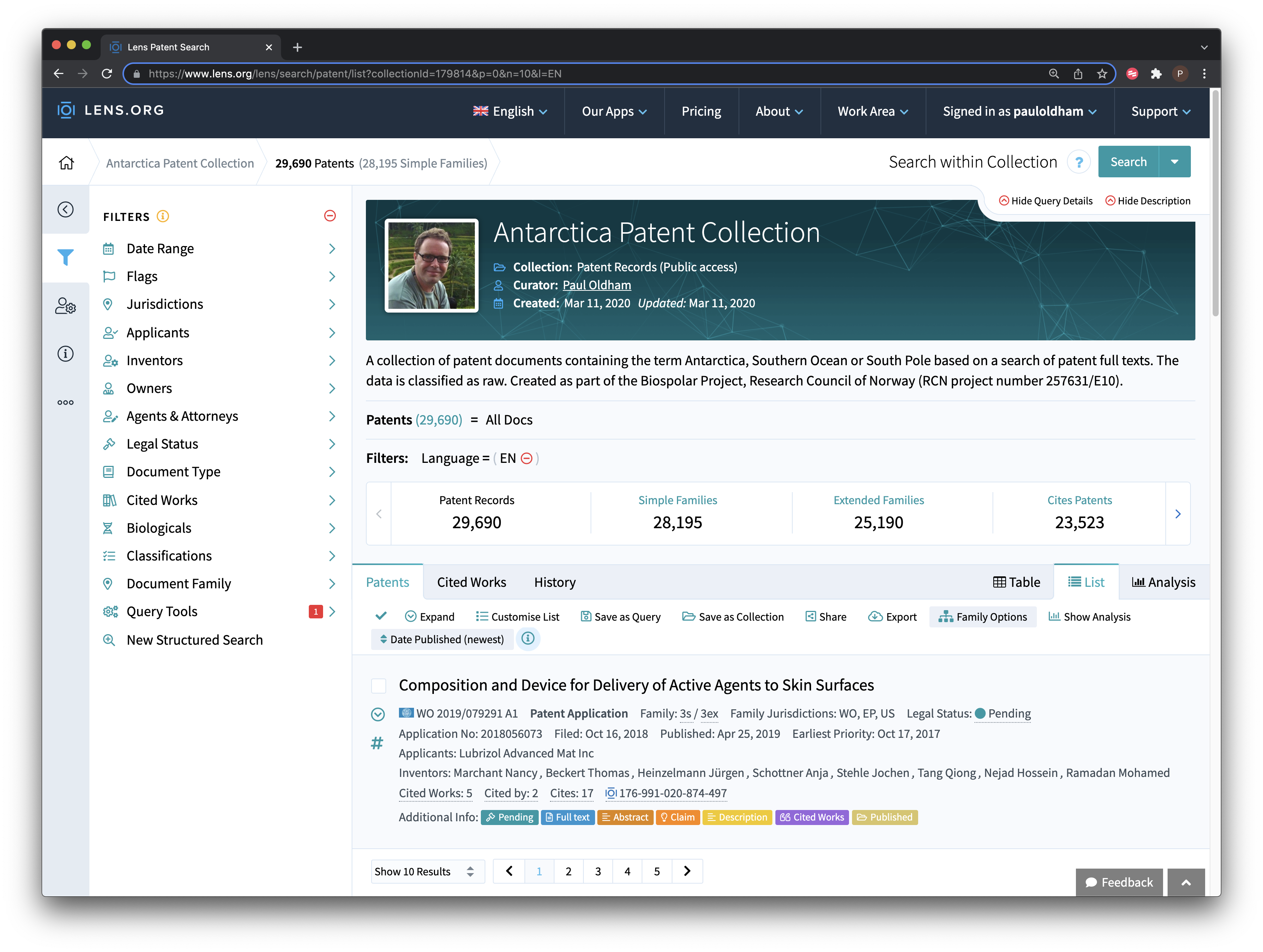Viewport: 1263px width, 952px height.
Task: Toggle Show Analysis
Action: point(1089,617)
